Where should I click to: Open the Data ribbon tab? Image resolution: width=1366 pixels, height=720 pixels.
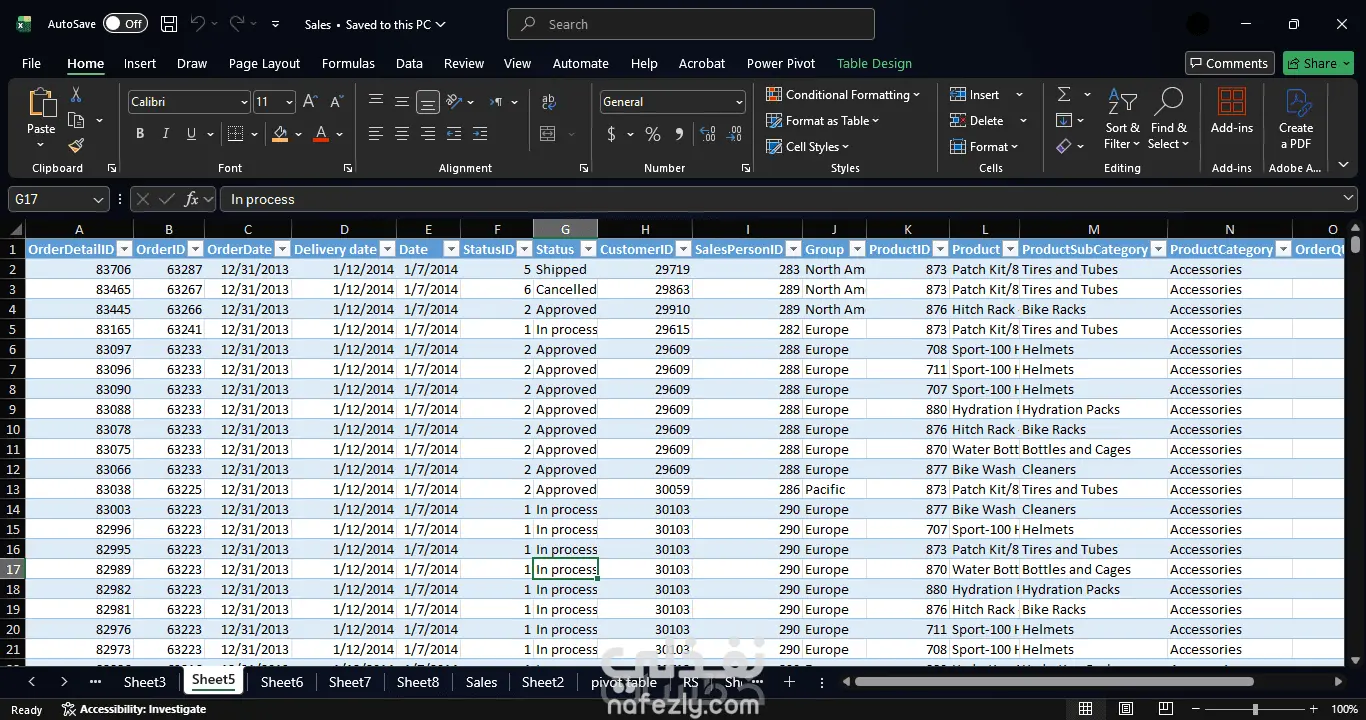[x=409, y=63]
